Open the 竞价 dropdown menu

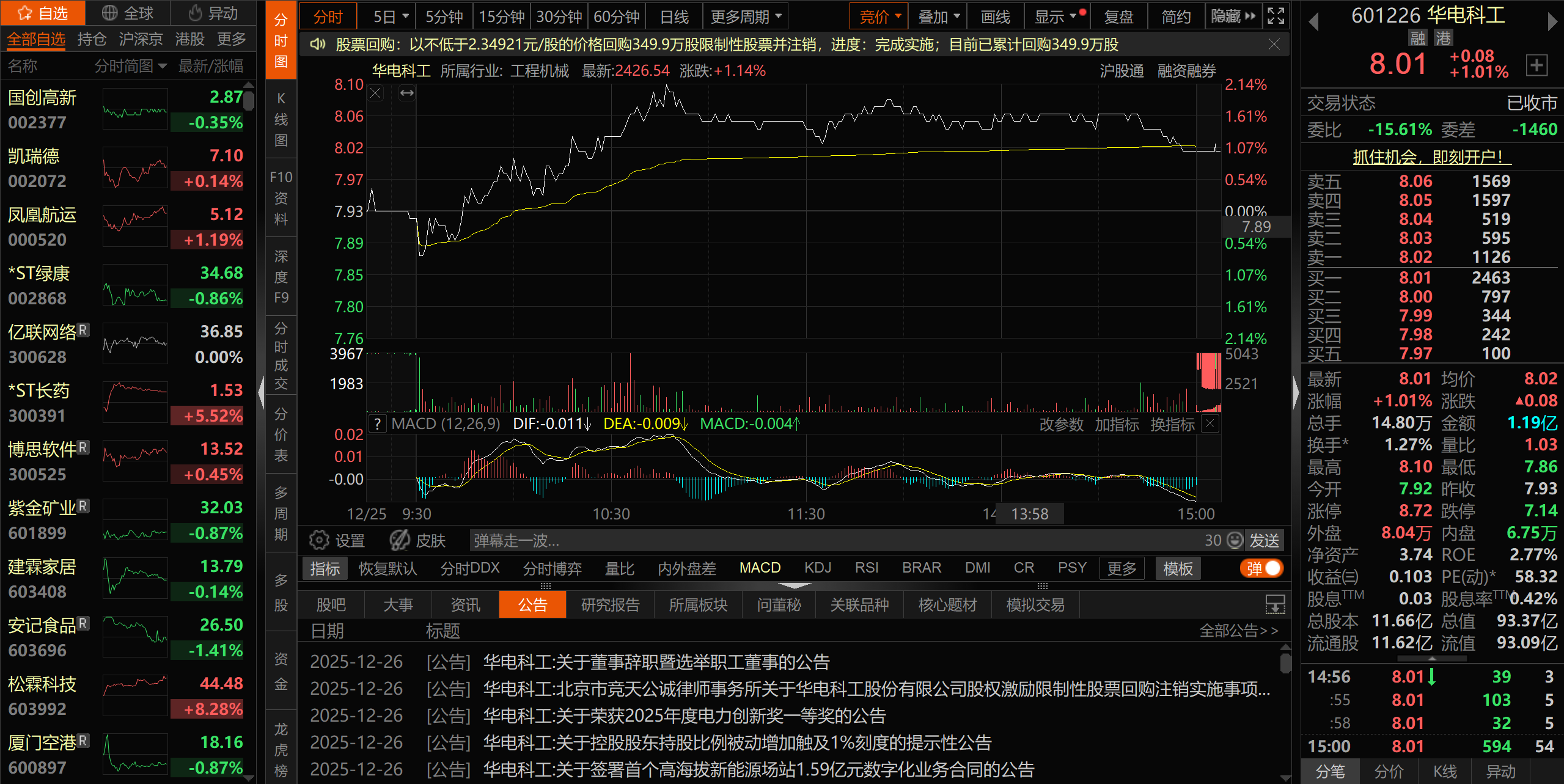pos(879,16)
